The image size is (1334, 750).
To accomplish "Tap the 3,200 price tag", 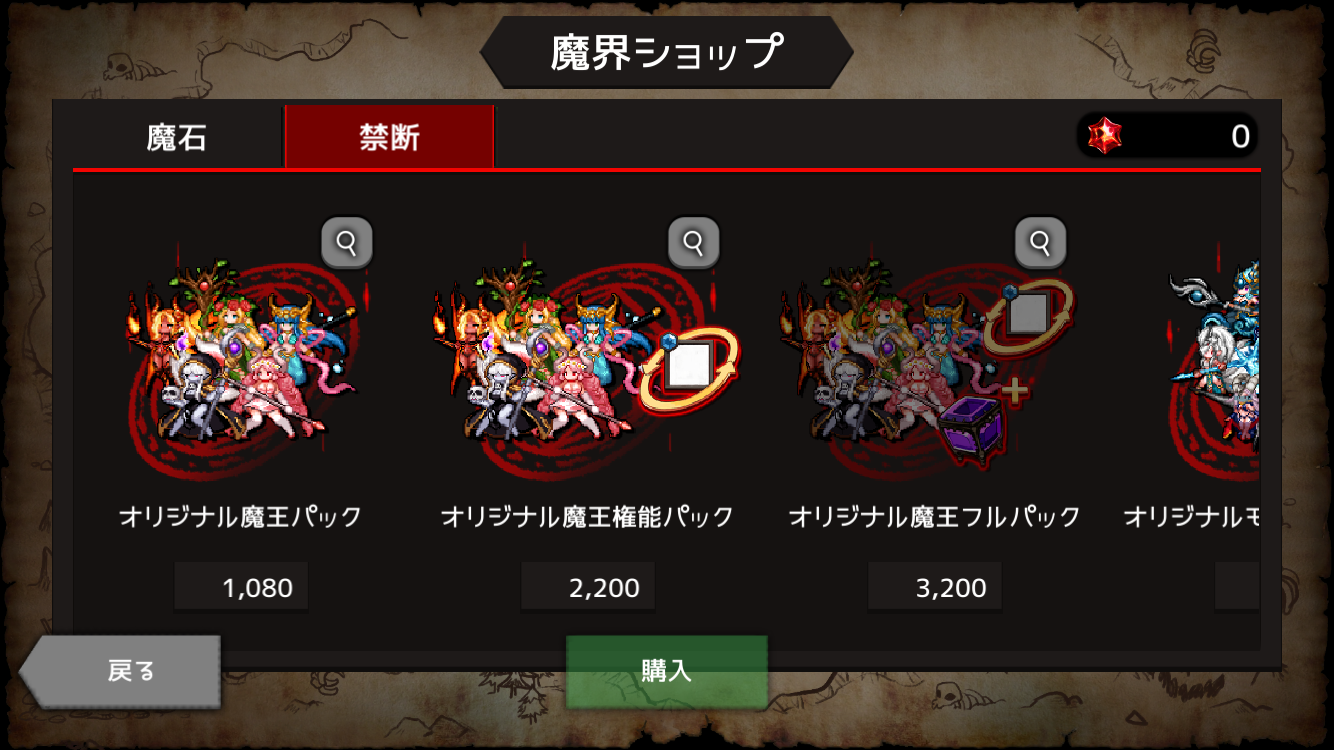I will (x=935, y=587).
